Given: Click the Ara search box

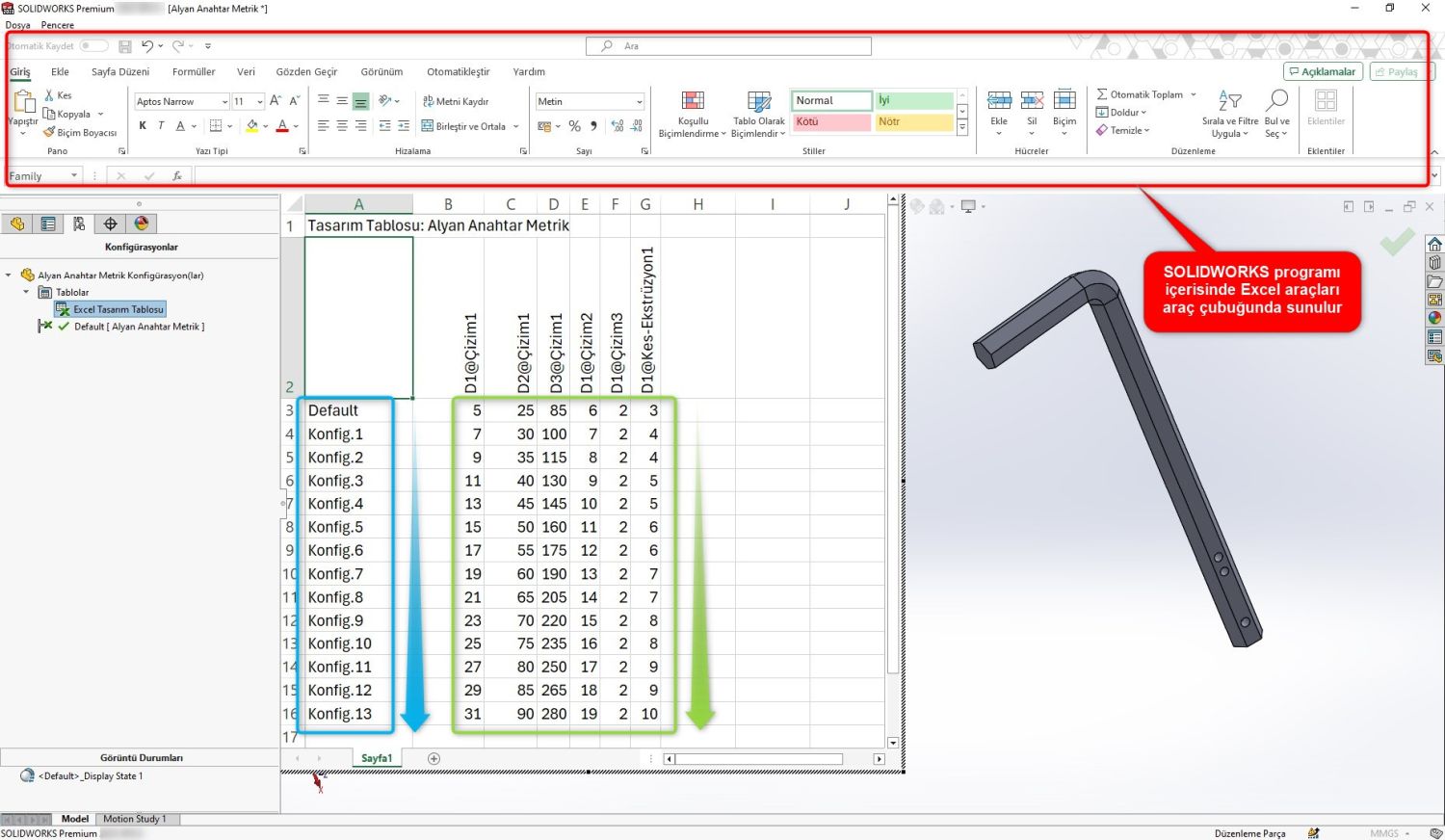Looking at the screenshot, I should [x=728, y=46].
